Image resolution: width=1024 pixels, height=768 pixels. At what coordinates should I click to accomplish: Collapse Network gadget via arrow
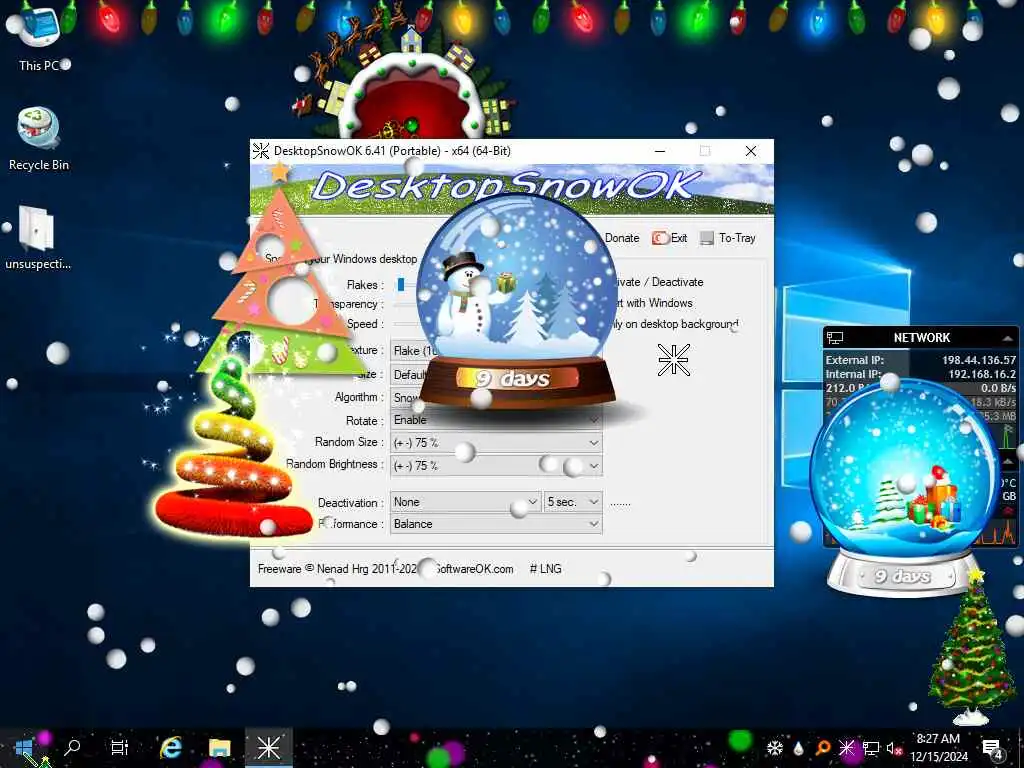[1008, 338]
